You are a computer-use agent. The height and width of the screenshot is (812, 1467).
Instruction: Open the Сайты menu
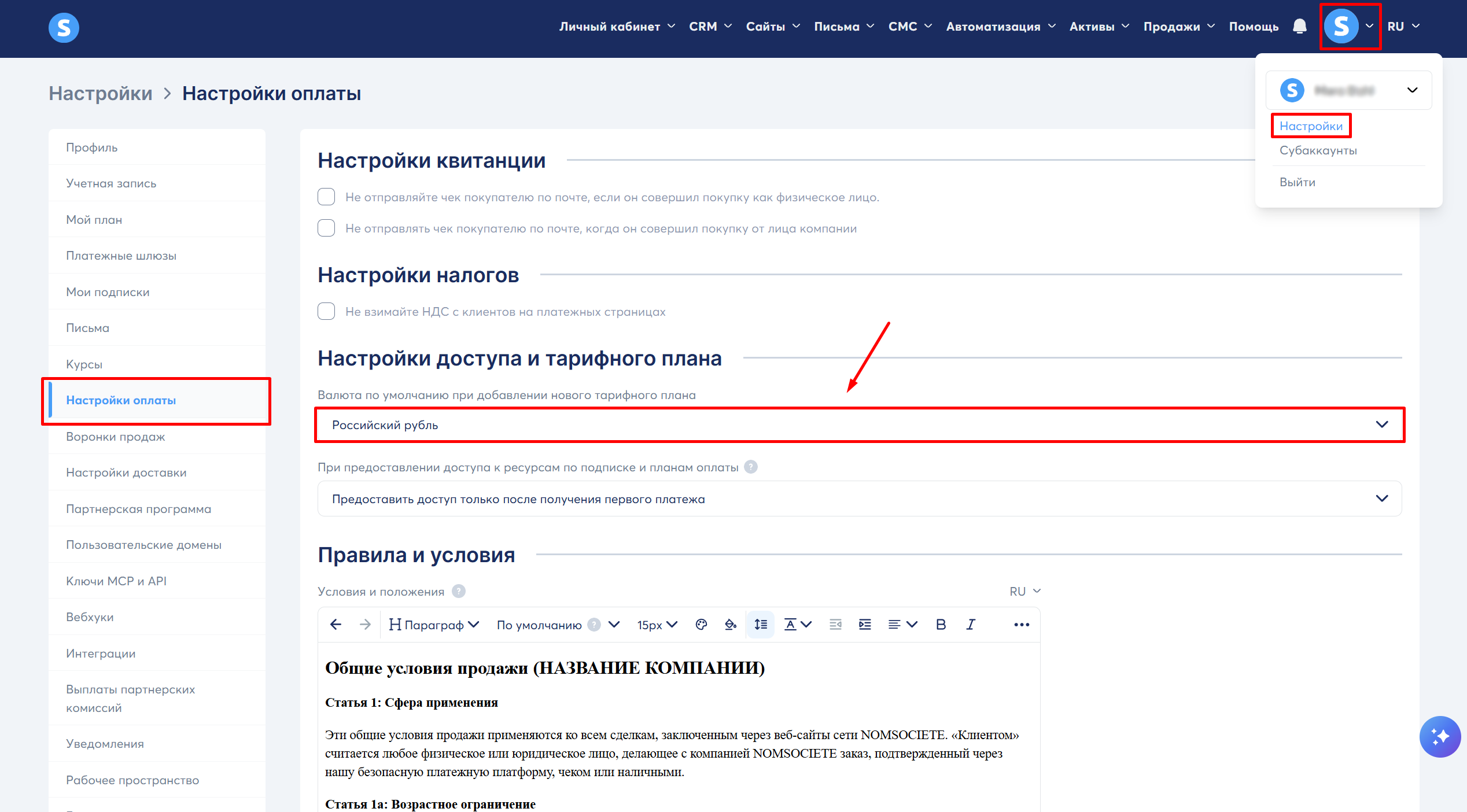click(773, 27)
